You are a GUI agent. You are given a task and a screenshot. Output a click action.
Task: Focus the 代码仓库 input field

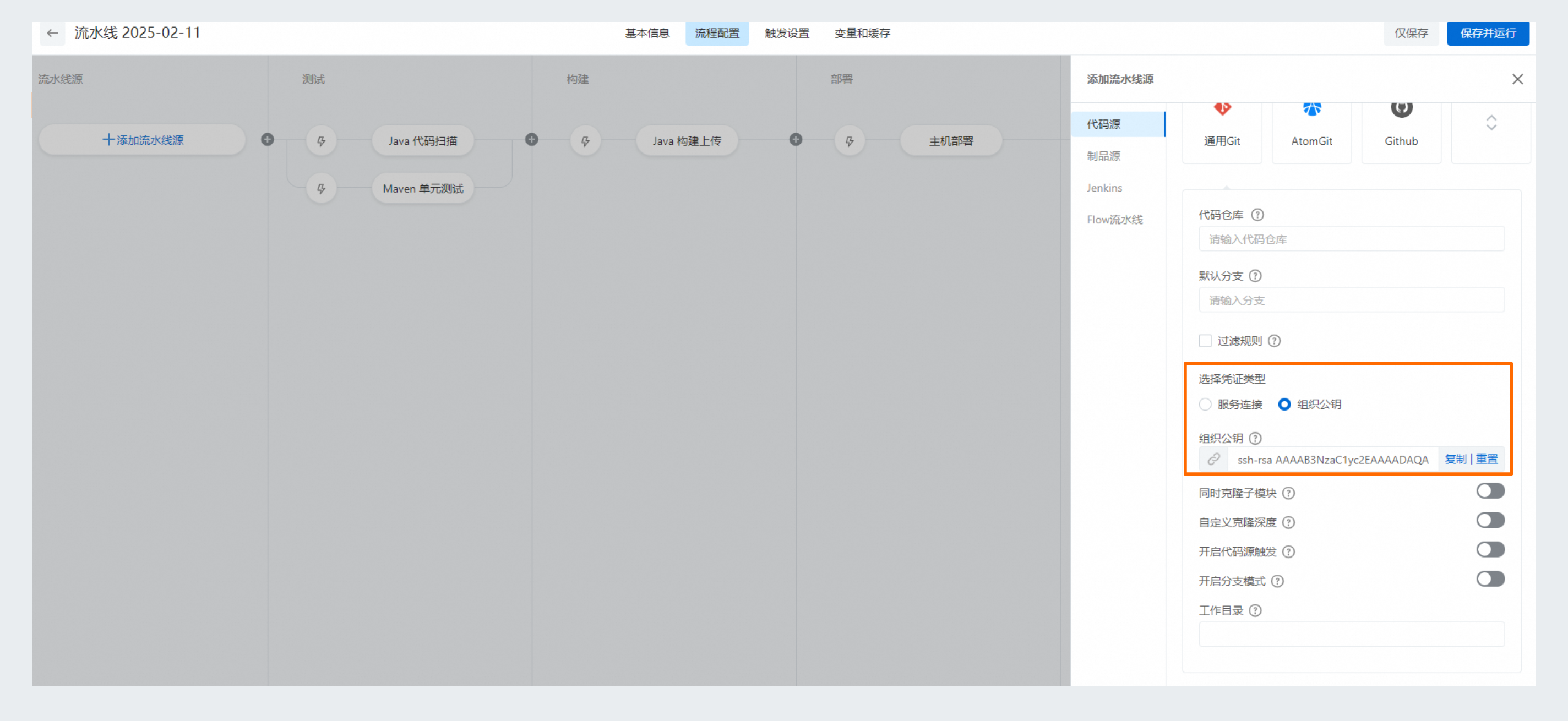tap(1351, 239)
